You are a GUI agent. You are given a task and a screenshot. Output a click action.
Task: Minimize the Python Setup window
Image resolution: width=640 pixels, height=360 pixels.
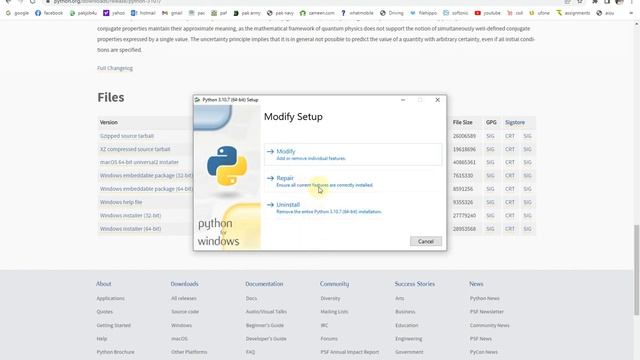click(403, 100)
